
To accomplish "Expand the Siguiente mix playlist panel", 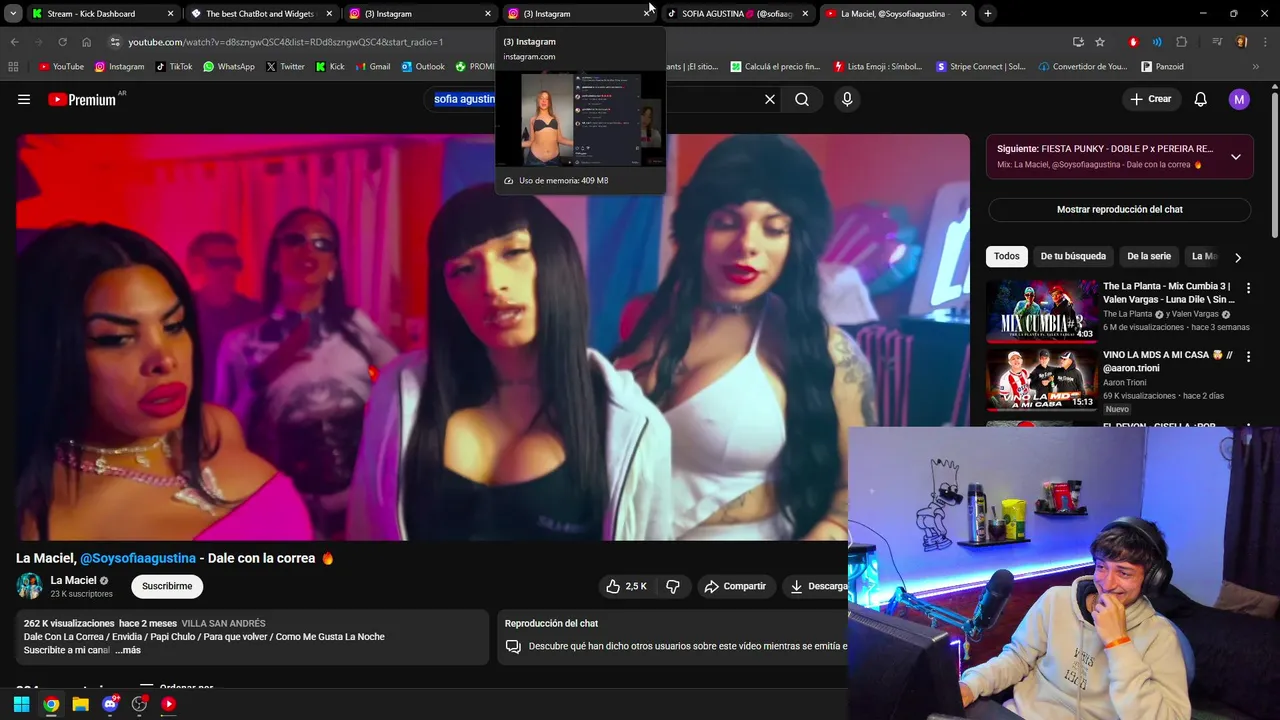I will (1236, 157).
